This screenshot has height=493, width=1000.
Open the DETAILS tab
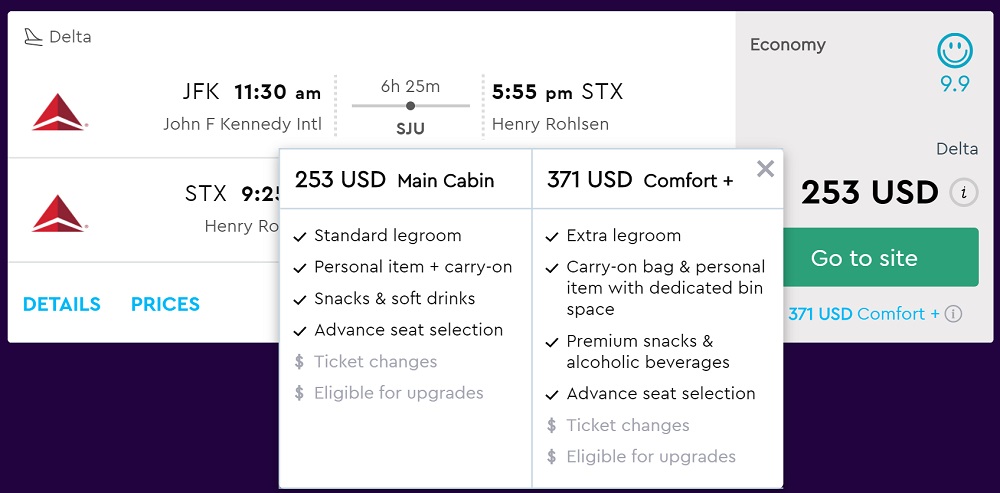click(62, 304)
